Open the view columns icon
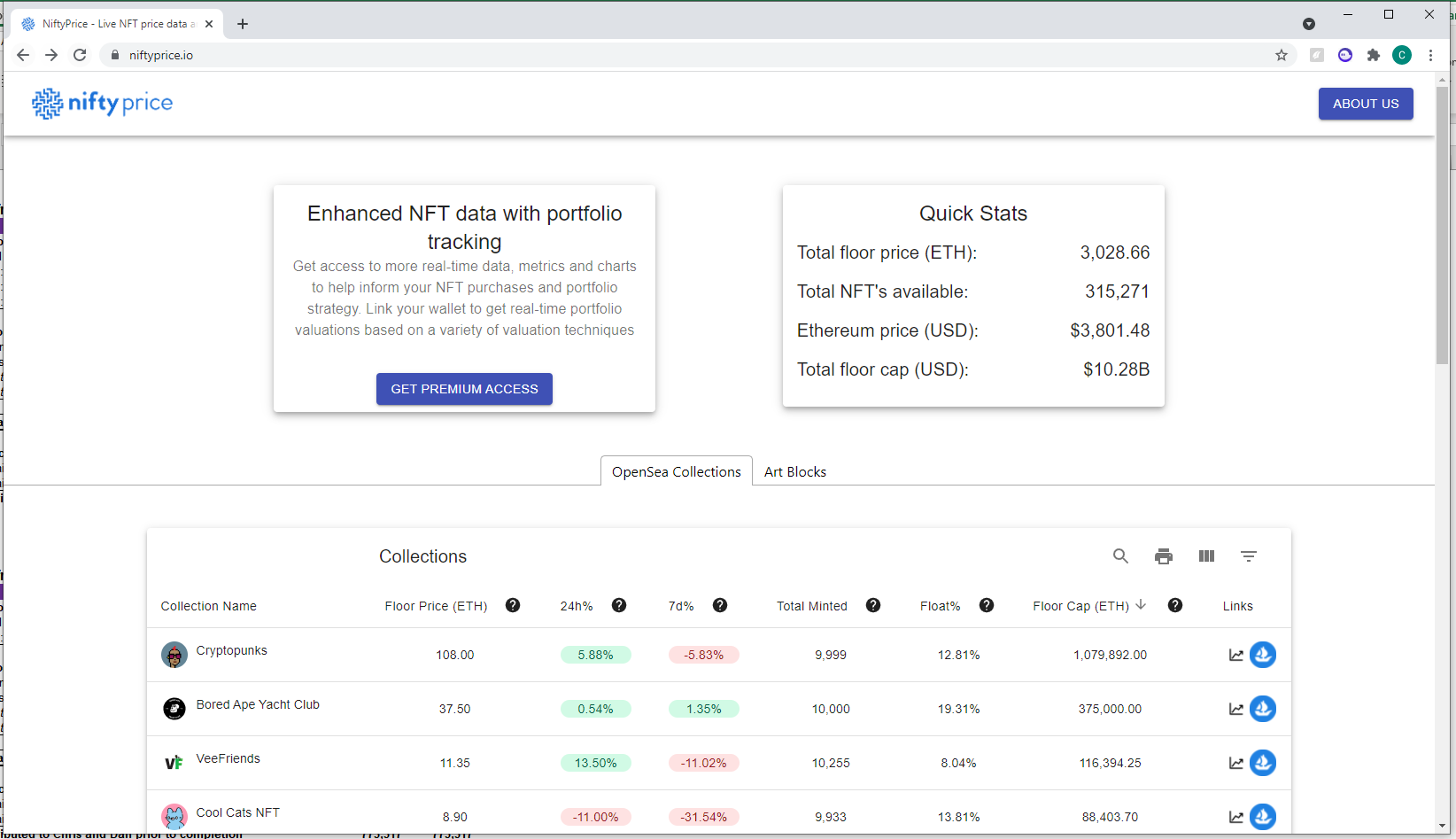The height and width of the screenshot is (839, 1456). point(1206,555)
